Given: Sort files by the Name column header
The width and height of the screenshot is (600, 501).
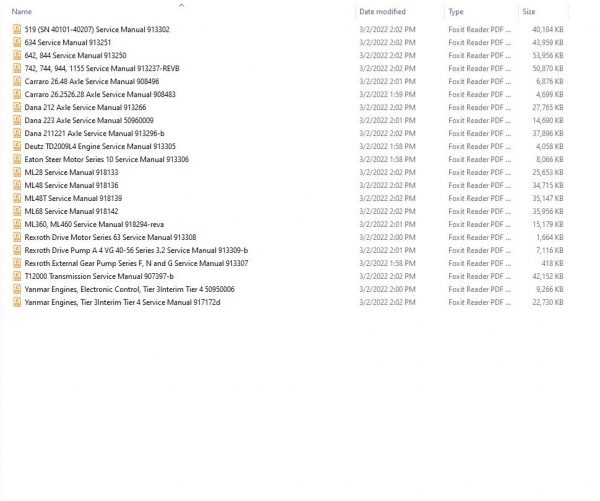Looking at the screenshot, I should [x=21, y=11].
